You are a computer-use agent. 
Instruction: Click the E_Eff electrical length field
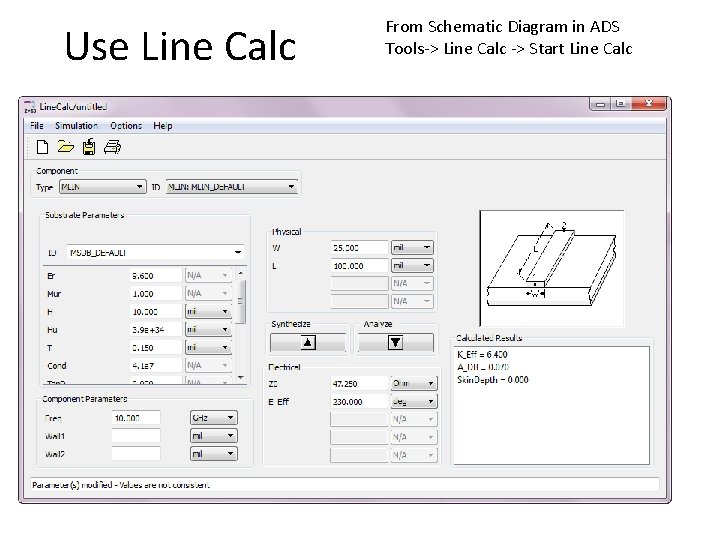pos(359,401)
